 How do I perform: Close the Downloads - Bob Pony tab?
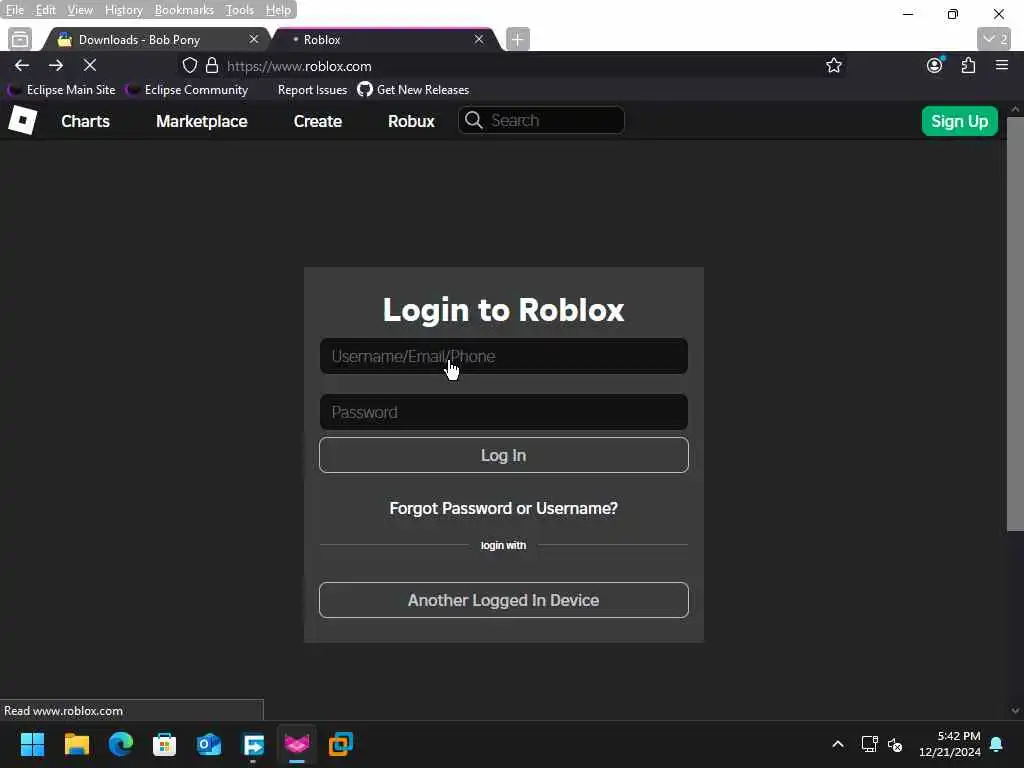(x=254, y=39)
